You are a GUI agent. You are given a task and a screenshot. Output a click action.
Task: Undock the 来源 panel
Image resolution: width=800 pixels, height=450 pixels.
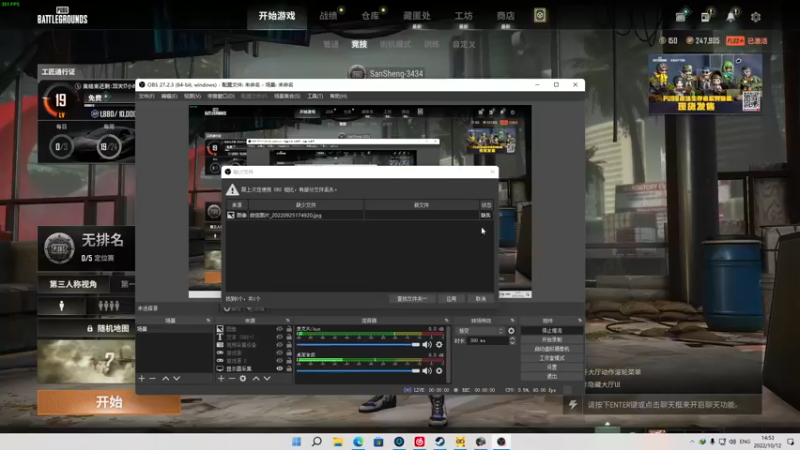(288, 320)
